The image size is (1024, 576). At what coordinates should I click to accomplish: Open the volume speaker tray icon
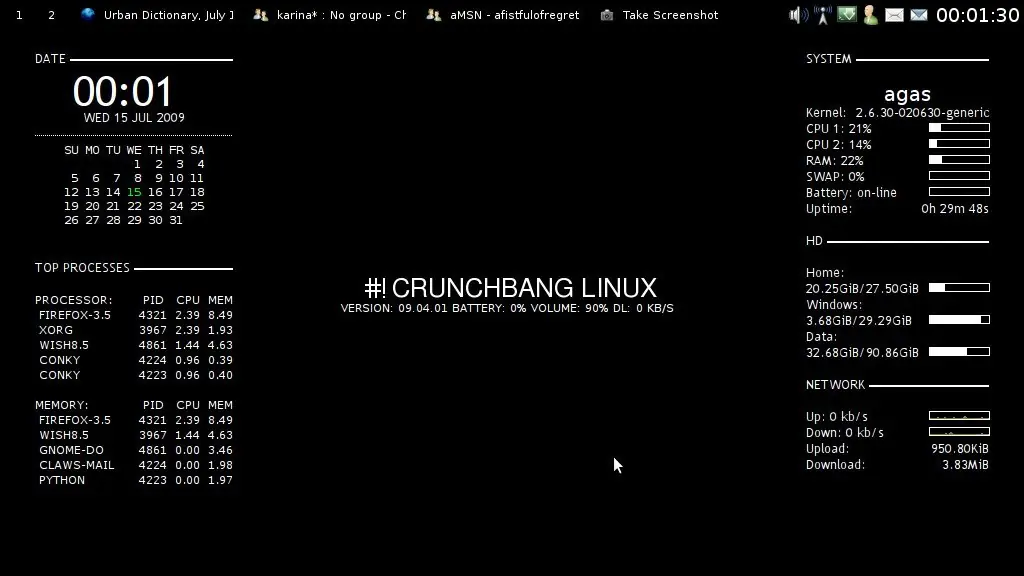coord(798,15)
